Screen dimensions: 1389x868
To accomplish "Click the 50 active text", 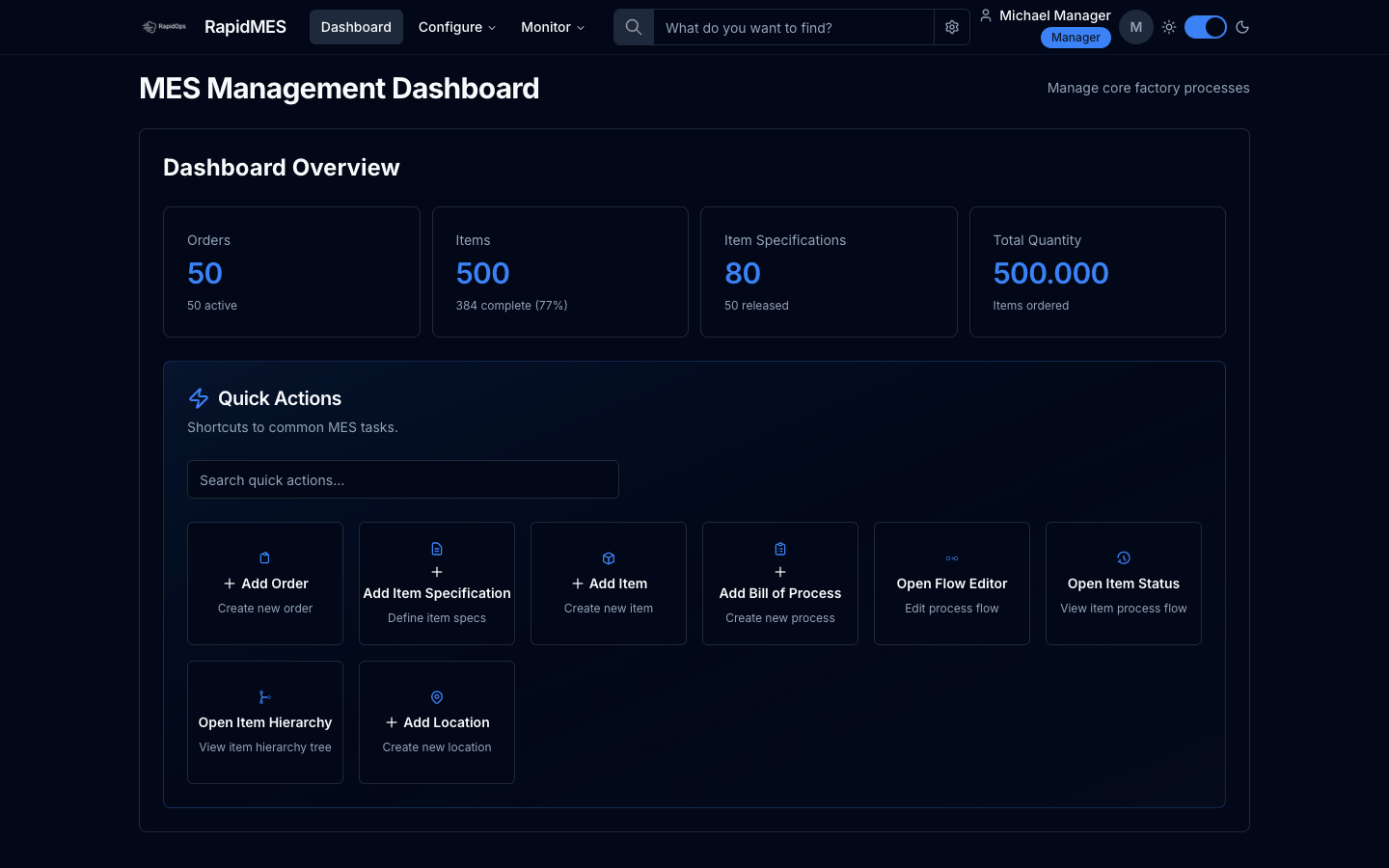I will tap(212, 306).
